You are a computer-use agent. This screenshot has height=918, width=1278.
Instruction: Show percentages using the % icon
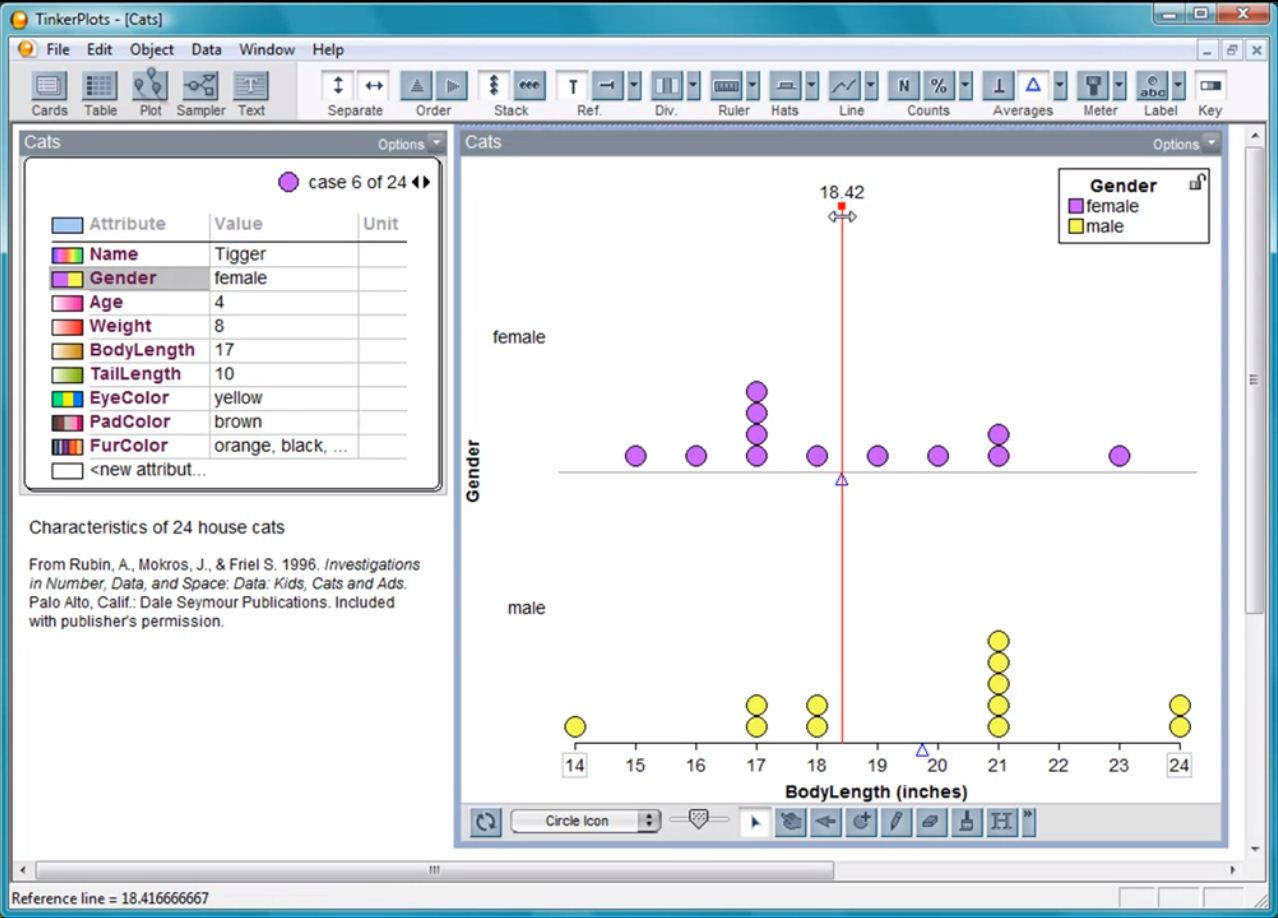tap(936, 87)
